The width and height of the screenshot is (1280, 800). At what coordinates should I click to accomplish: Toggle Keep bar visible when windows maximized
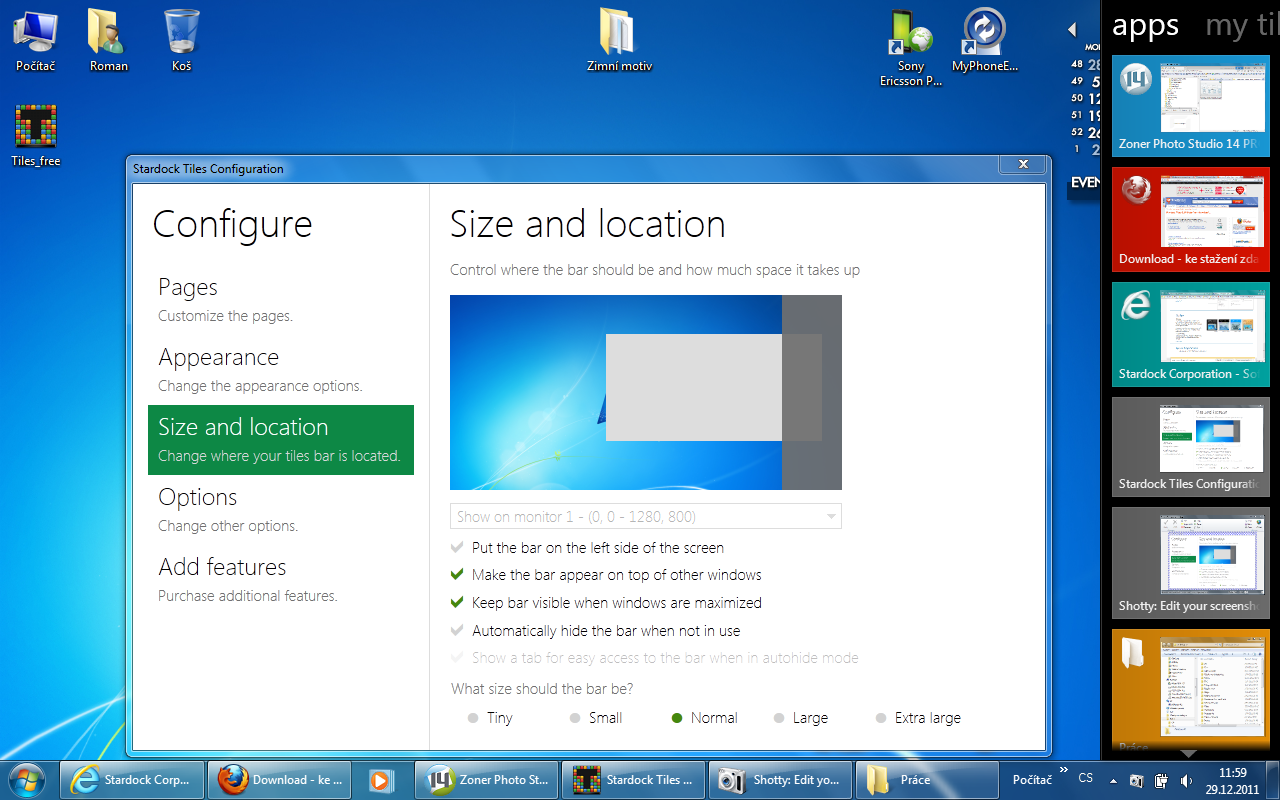coord(606,603)
